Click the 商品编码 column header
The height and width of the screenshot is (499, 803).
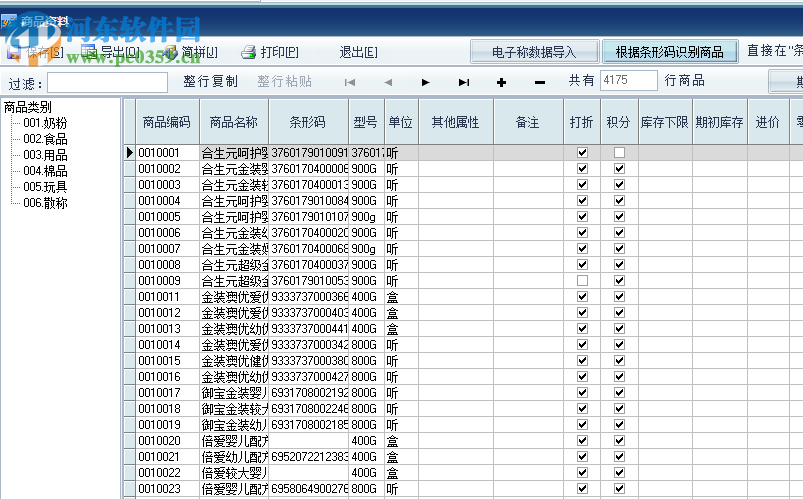[x=167, y=122]
